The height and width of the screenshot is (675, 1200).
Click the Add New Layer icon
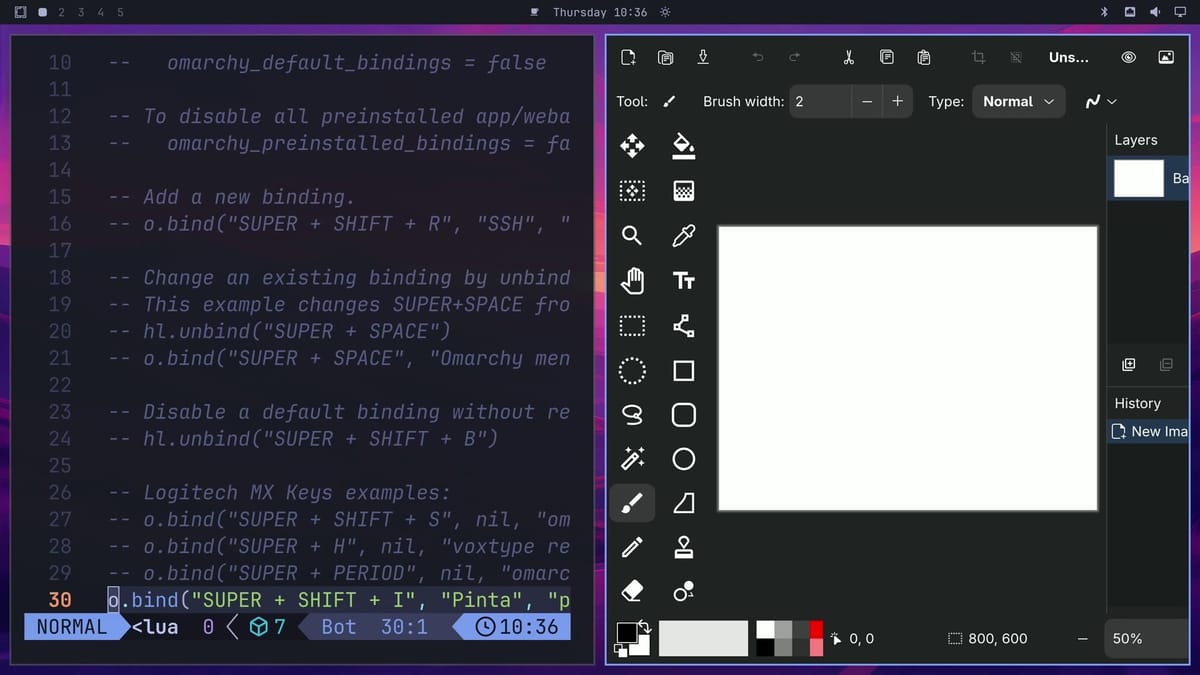point(1129,365)
